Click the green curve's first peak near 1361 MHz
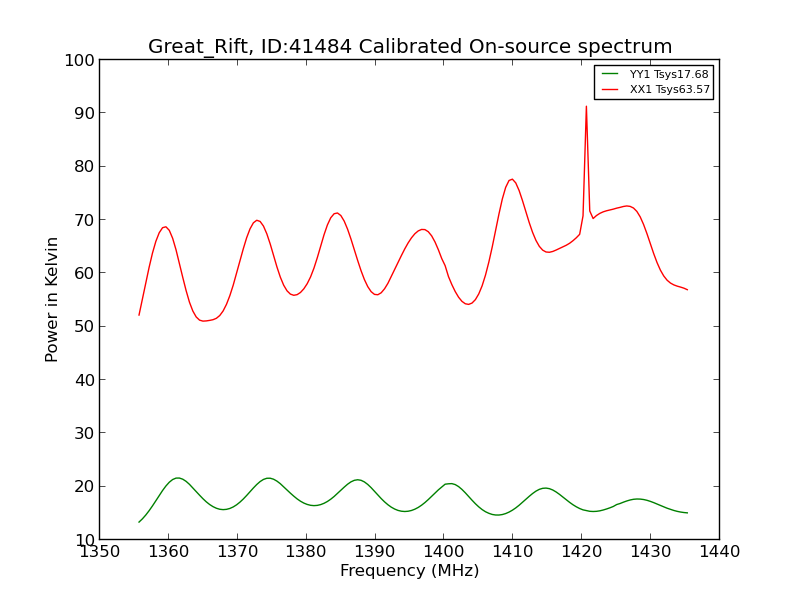800x600 pixels. point(178,478)
